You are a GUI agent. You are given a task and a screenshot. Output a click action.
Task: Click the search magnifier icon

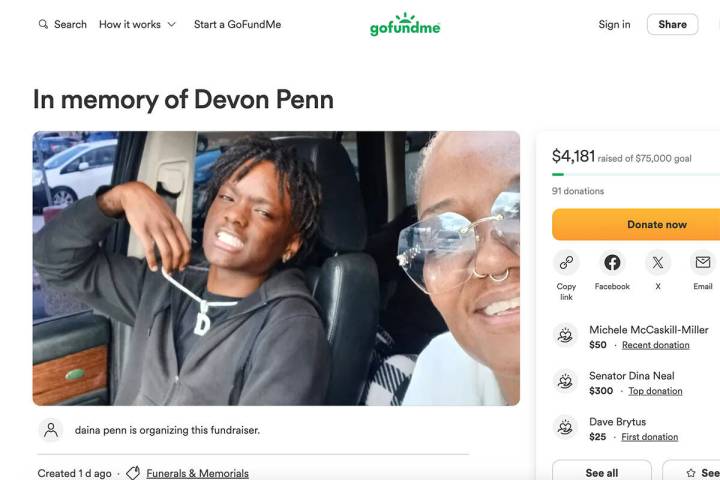(x=43, y=24)
